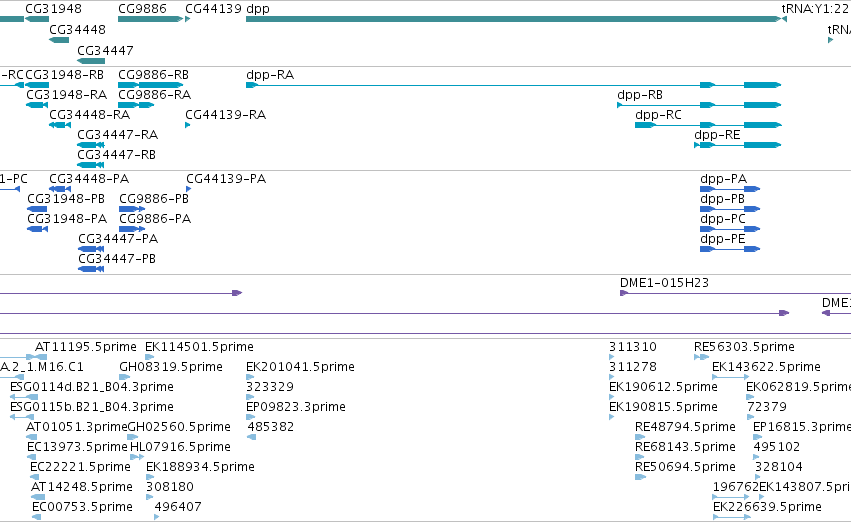Select EST AT14248.5prime

[x=38, y=498]
